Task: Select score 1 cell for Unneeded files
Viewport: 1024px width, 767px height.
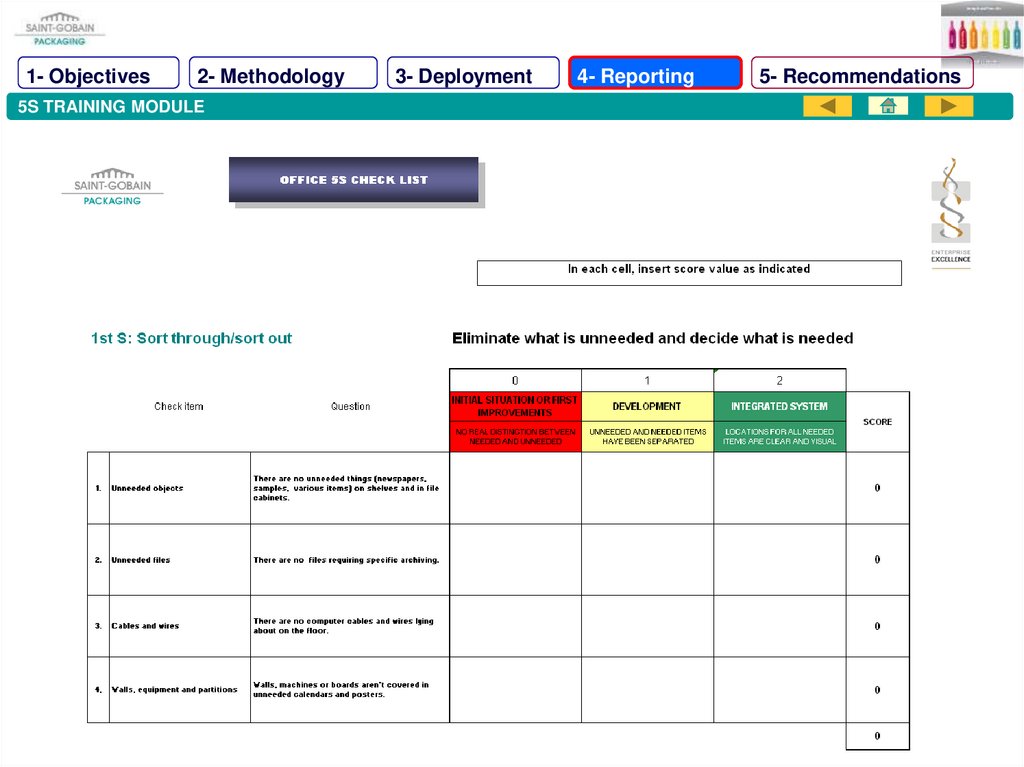Action: tap(647, 560)
